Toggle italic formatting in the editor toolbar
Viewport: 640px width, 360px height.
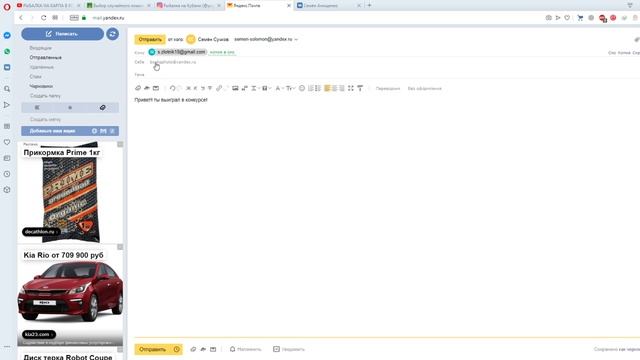[195, 88]
